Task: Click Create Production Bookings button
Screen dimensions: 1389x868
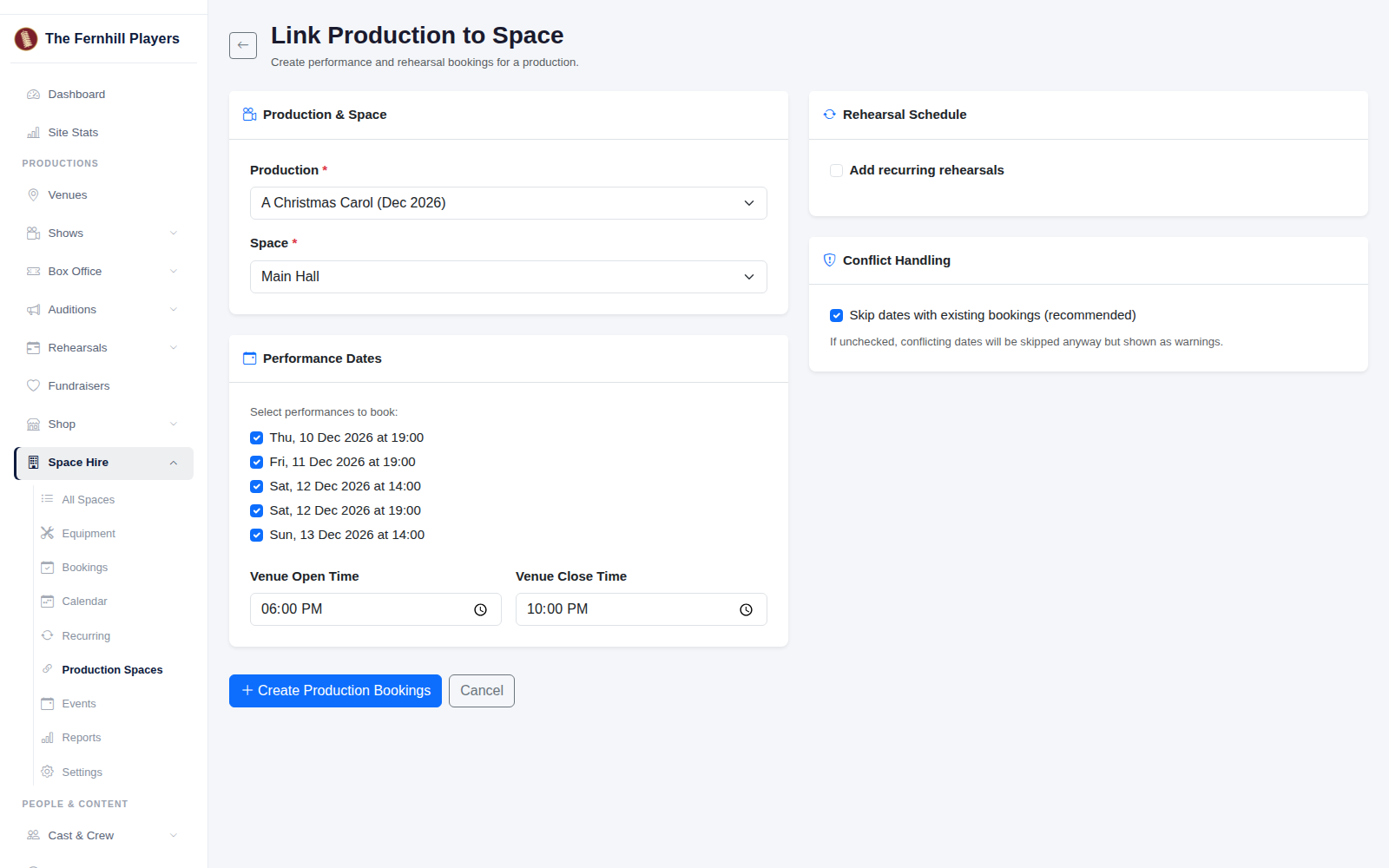Action: coord(335,691)
